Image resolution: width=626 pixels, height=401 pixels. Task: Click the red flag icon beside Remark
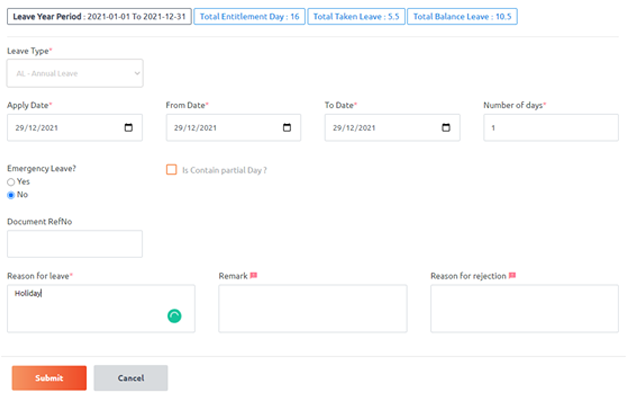[254, 275]
